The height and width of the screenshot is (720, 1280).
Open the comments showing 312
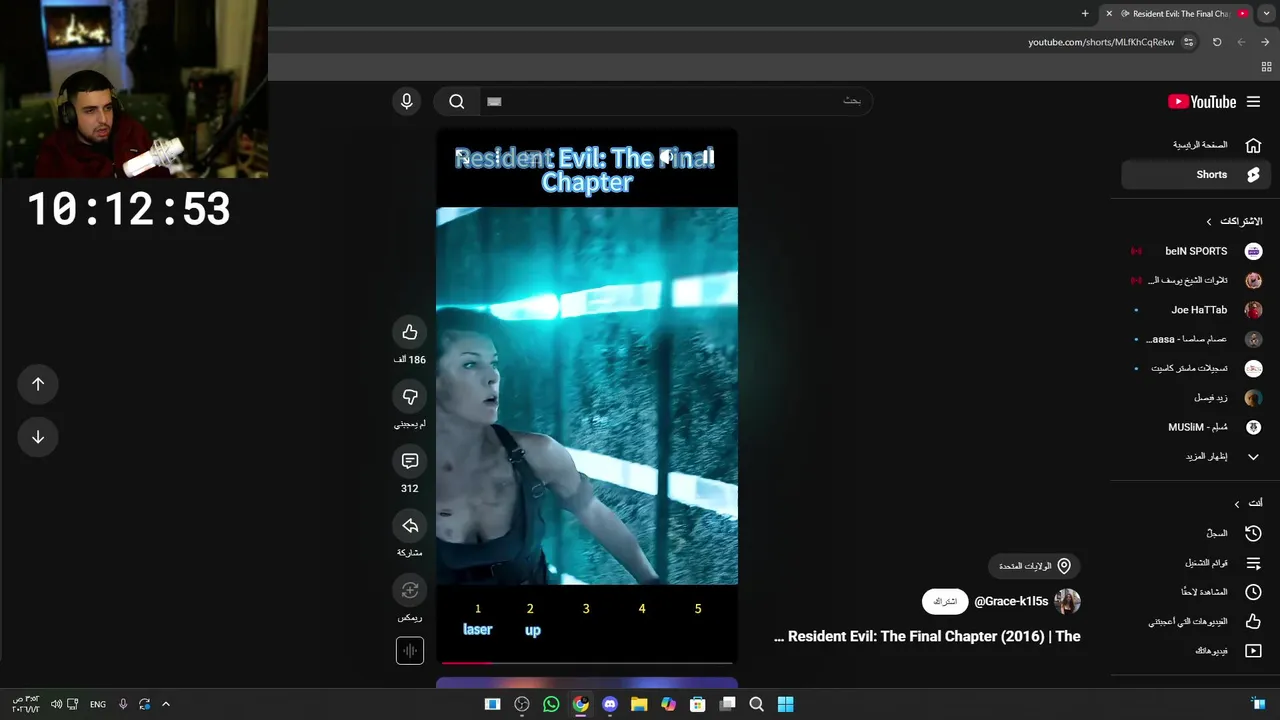410,461
